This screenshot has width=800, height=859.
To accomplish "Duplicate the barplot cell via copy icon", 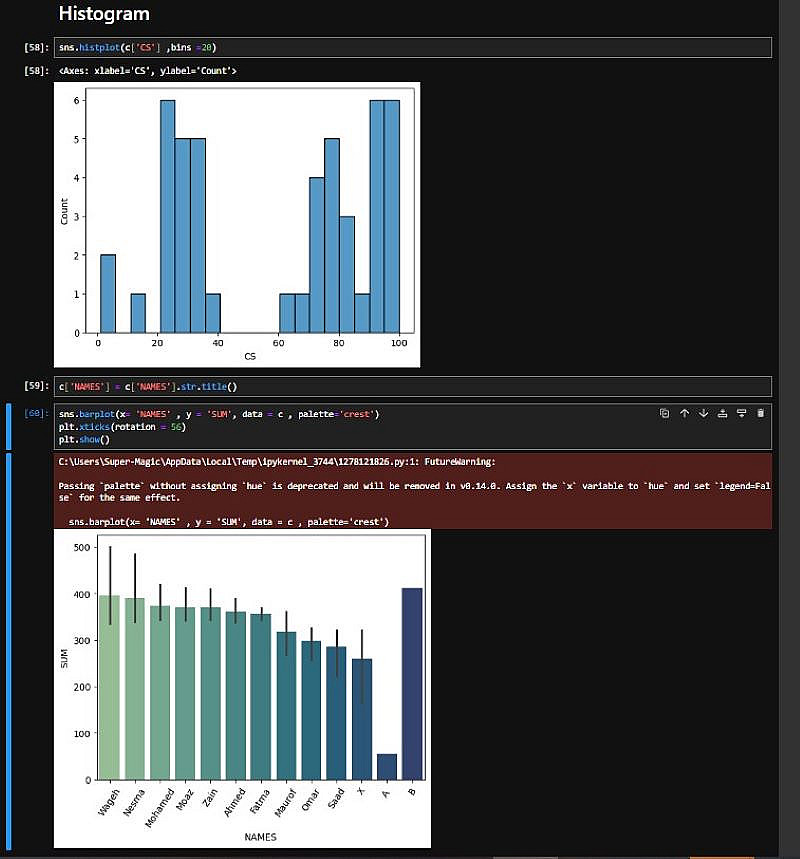I will click(664, 413).
